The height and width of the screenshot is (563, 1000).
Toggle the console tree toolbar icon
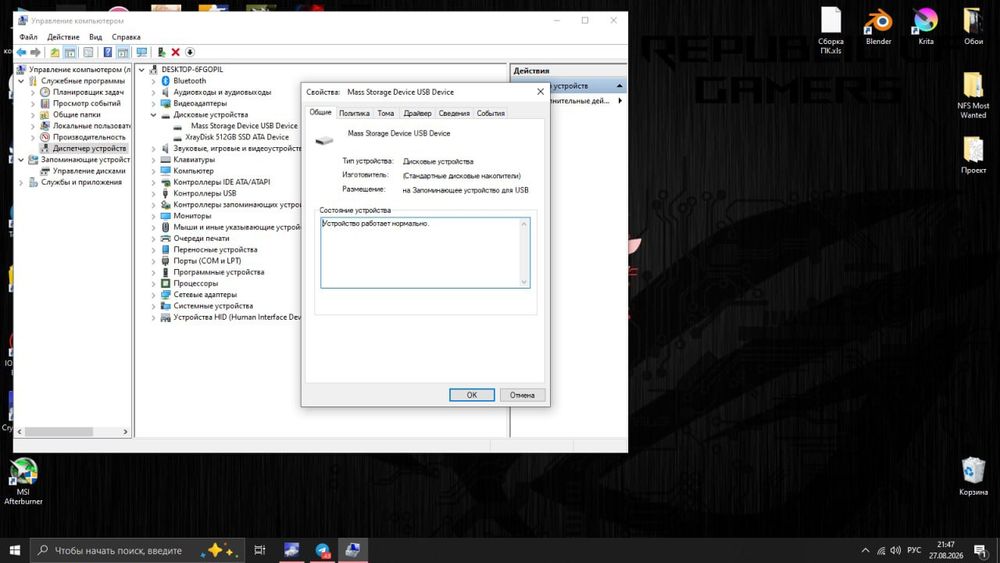coord(70,52)
